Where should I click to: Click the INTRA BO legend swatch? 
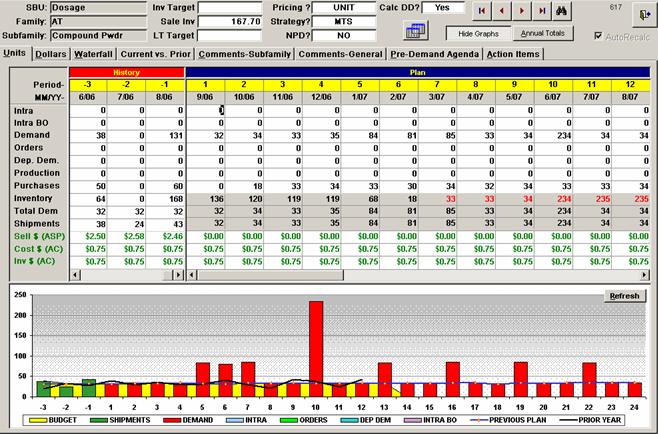[413, 420]
